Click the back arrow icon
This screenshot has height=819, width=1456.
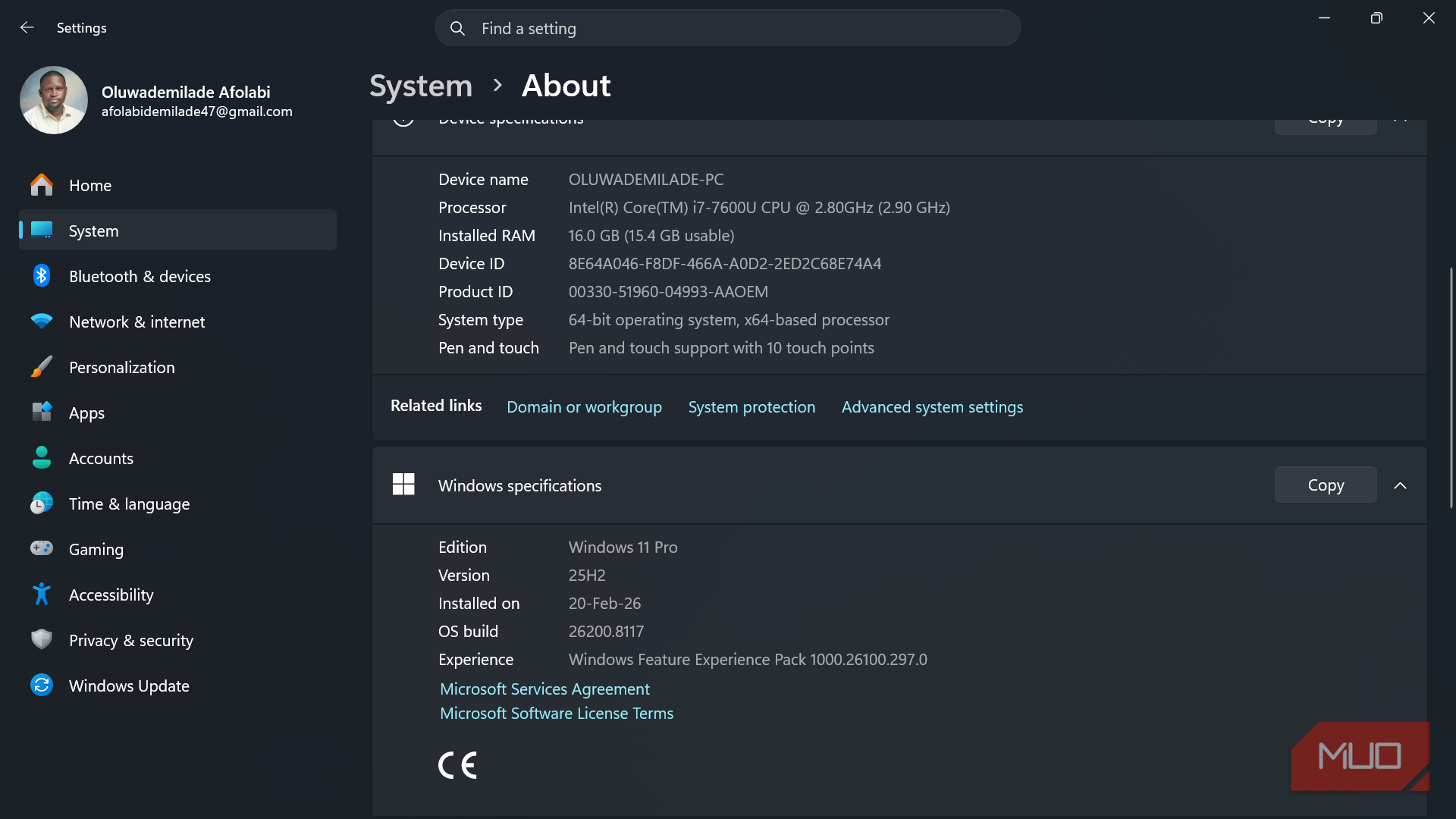(x=27, y=27)
